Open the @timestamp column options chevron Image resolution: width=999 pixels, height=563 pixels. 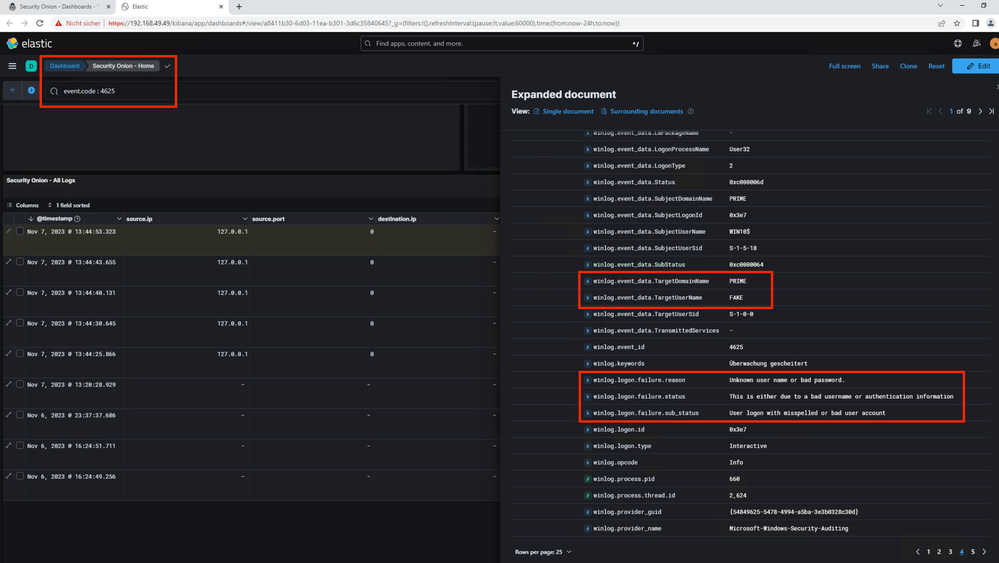point(119,218)
